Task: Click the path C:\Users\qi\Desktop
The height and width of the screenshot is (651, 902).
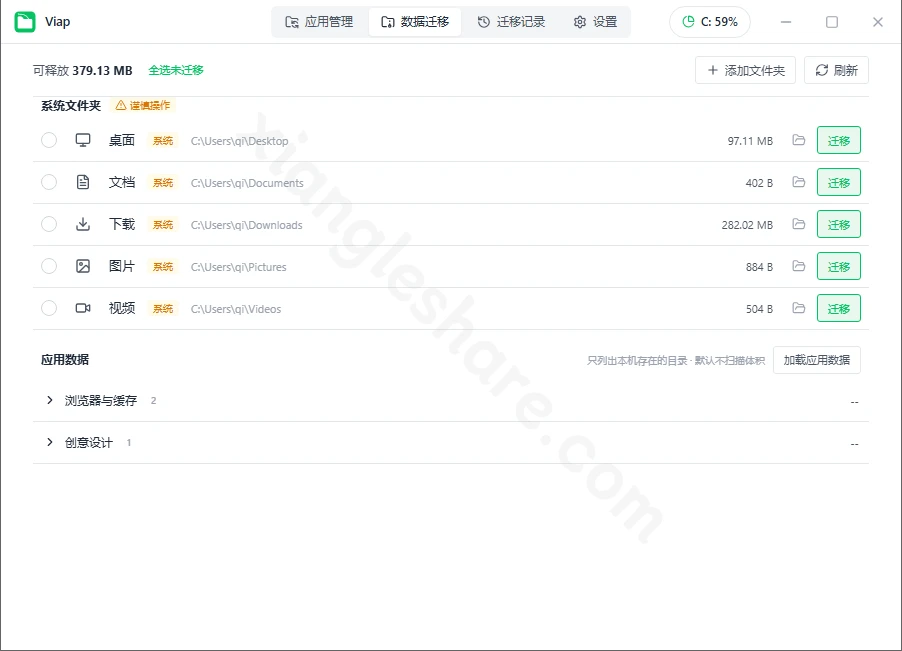Action: (x=239, y=141)
